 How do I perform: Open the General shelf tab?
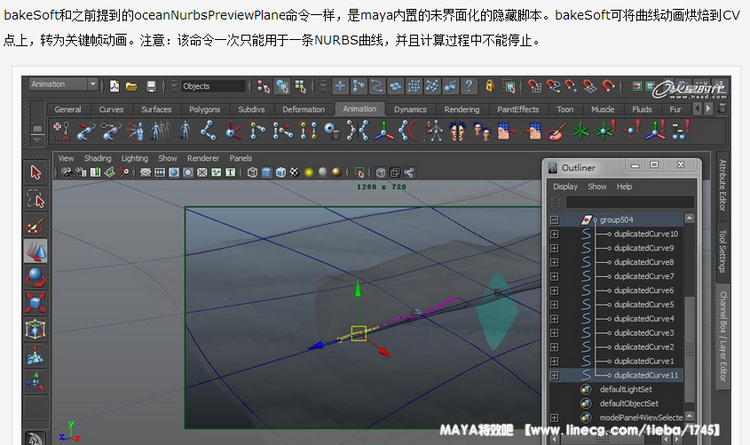(x=67, y=110)
